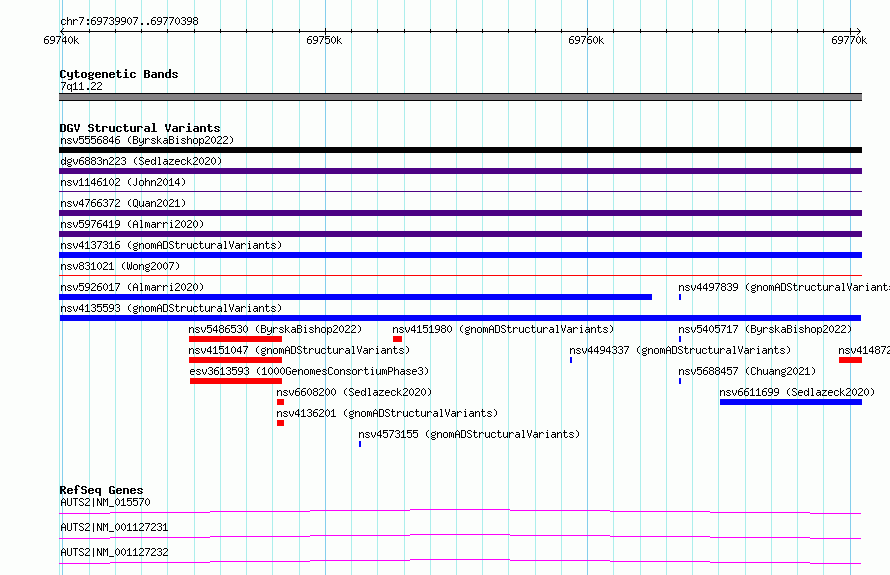Click the 69740k ruler position label
This screenshot has height=575, width=890.
pyautogui.click(x=61, y=40)
